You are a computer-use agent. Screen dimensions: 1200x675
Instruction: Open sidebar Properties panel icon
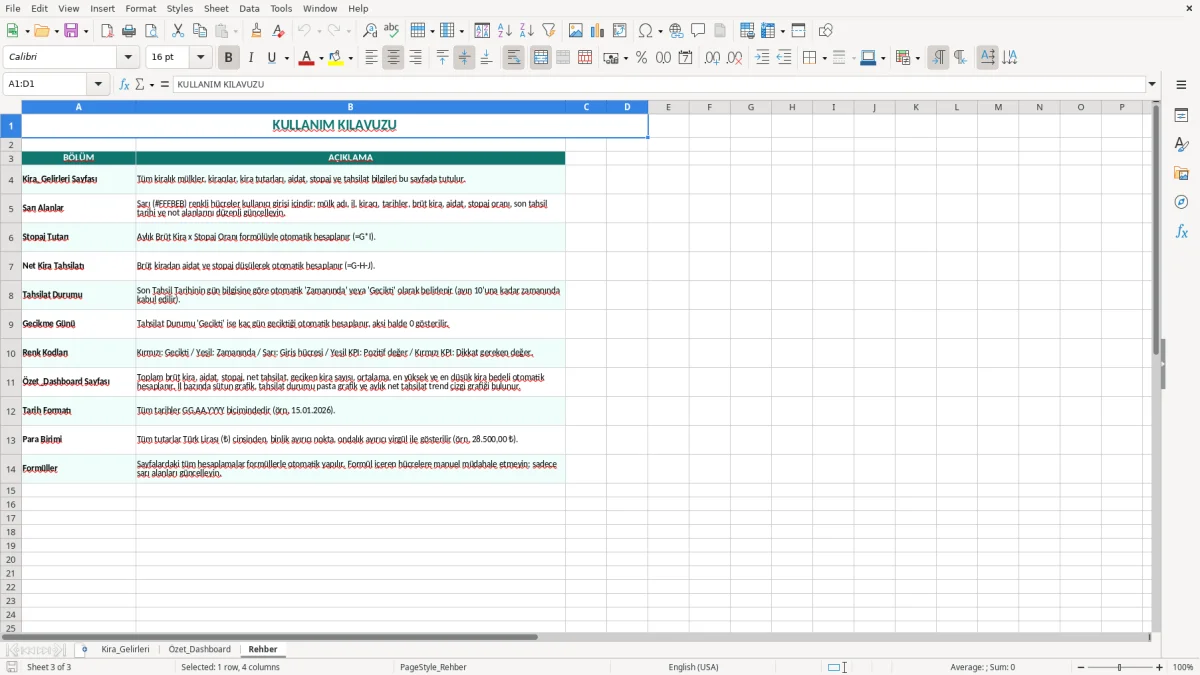[x=1181, y=116]
